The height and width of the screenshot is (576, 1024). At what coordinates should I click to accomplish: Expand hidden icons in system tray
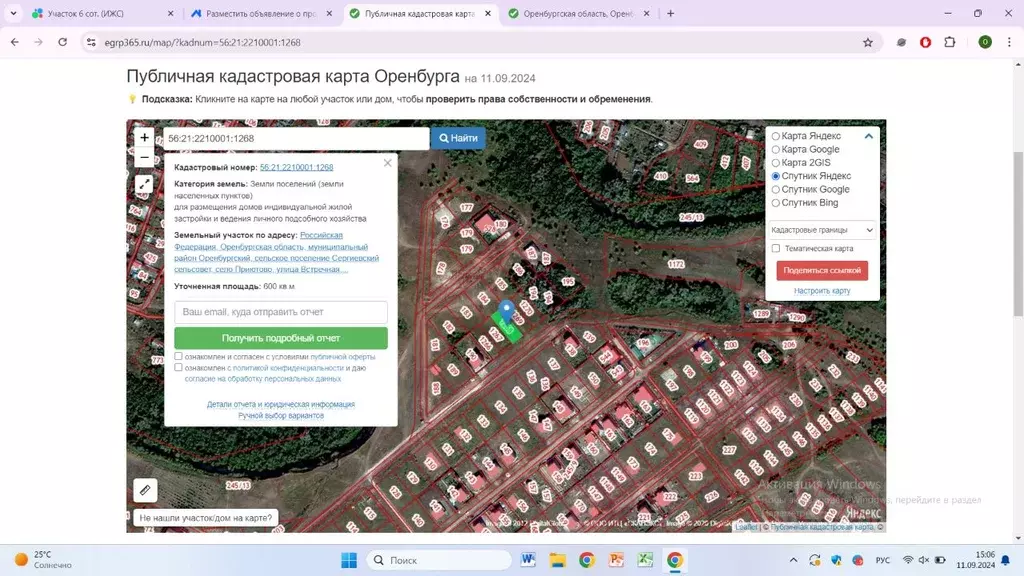point(791,560)
